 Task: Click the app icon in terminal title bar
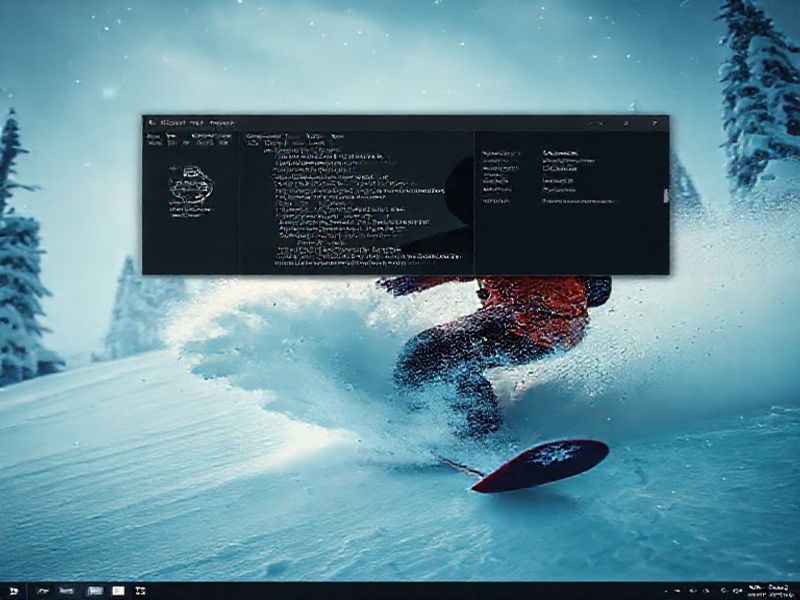point(151,123)
